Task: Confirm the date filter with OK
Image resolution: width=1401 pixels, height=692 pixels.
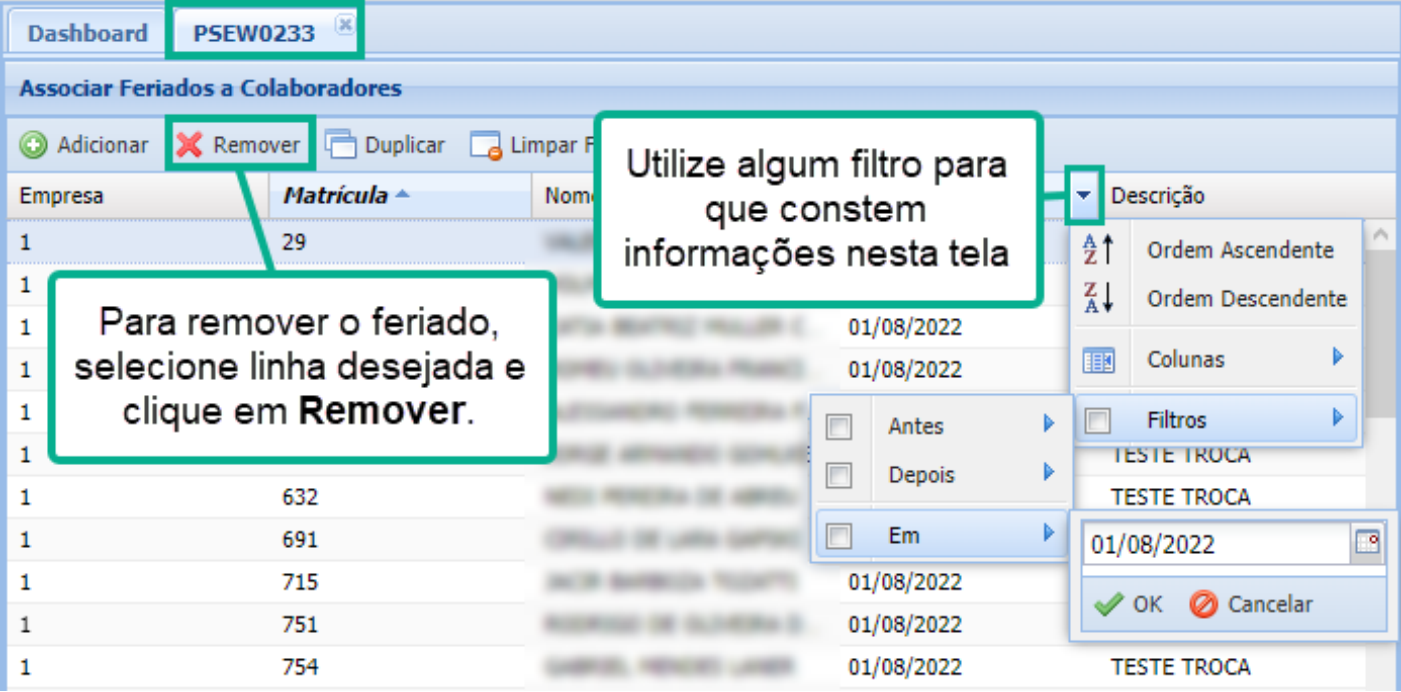Action: (1129, 604)
